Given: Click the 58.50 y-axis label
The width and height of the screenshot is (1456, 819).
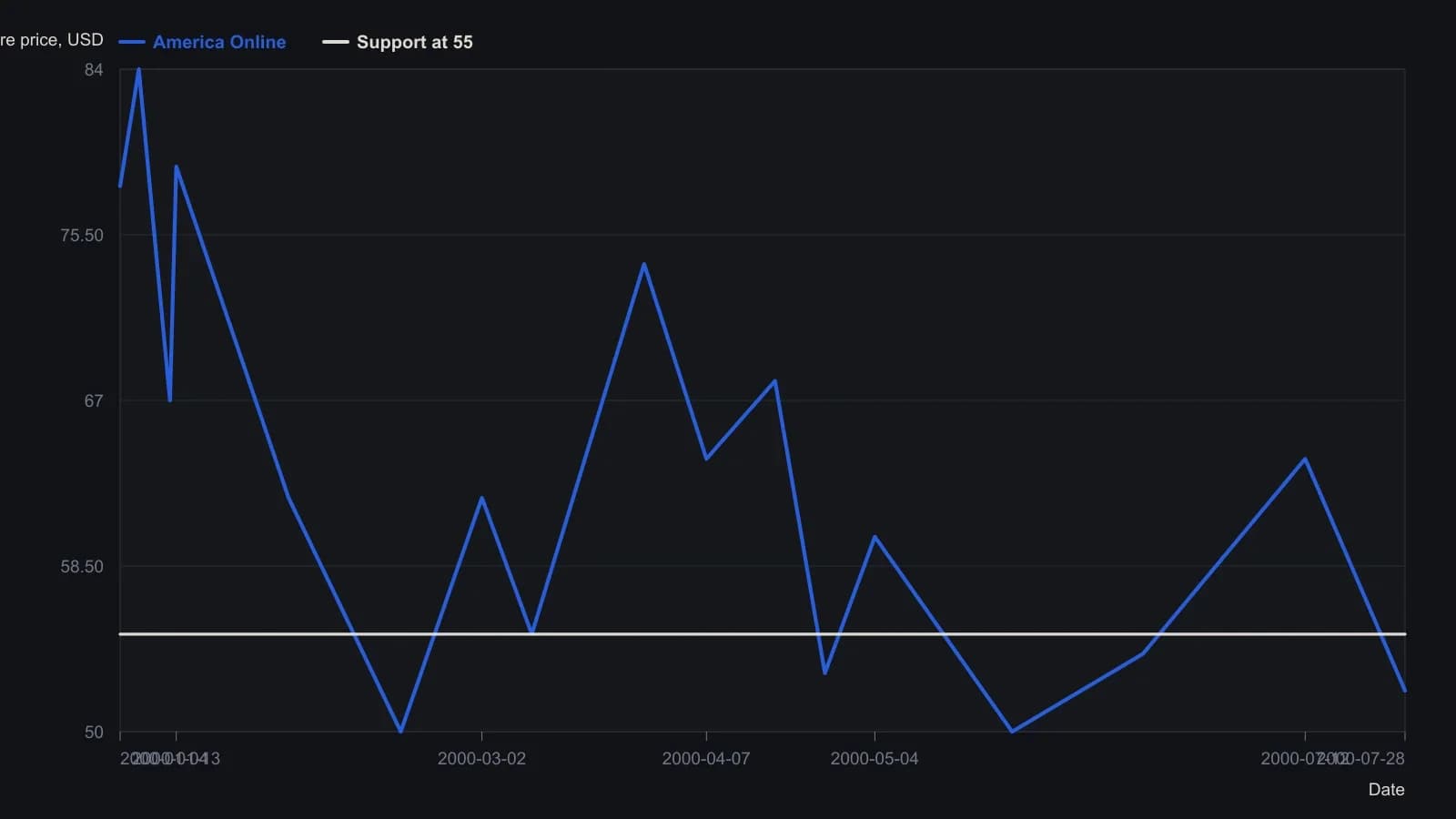Looking at the screenshot, I should pos(82,567).
